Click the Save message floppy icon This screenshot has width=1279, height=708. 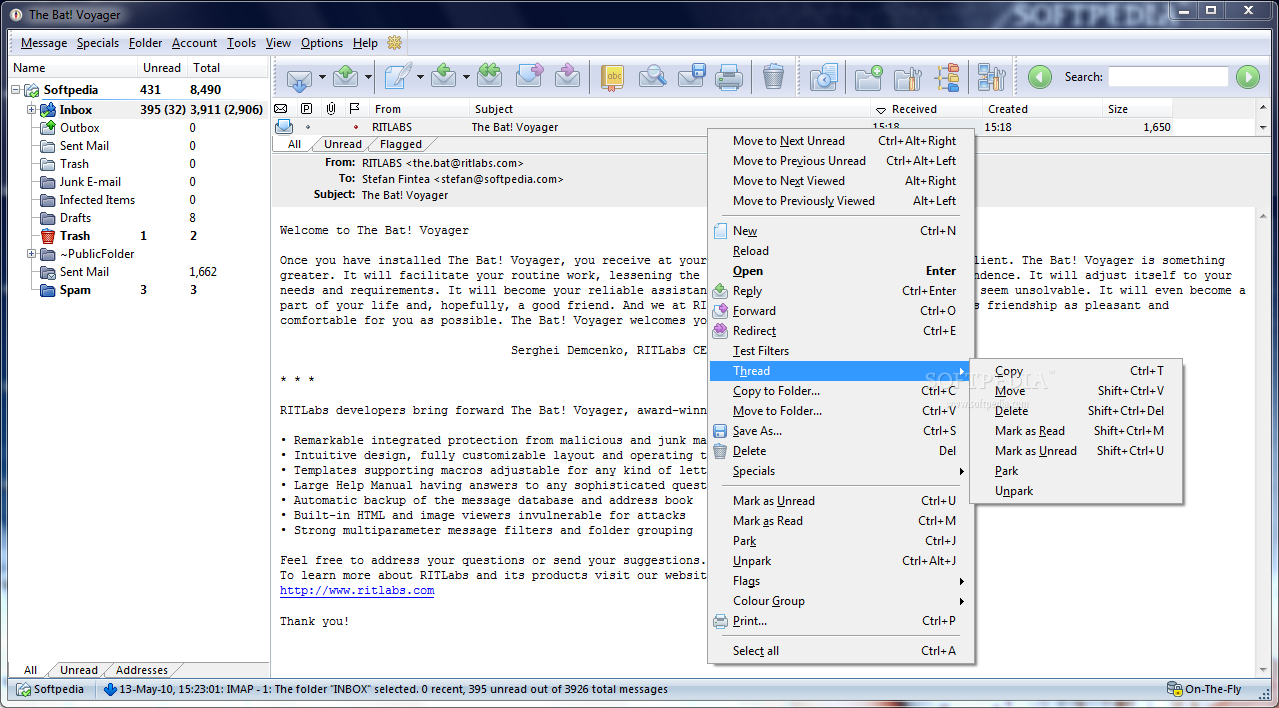[x=692, y=77]
